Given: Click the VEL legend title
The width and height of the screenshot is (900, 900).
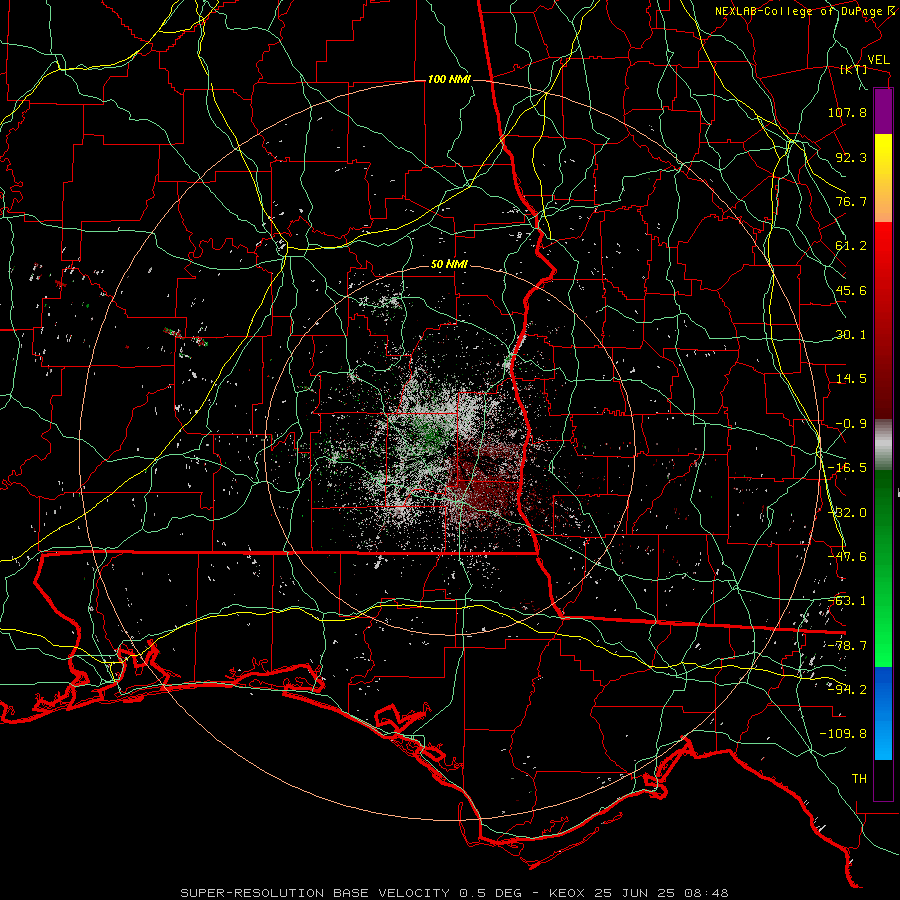Looking at the screenshot, I should point(879,60).
